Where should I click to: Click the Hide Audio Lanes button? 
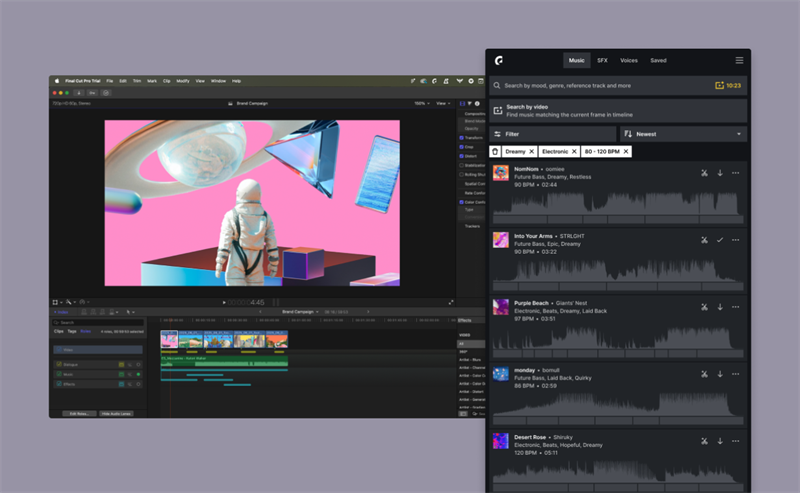click(x=116, y=413)
